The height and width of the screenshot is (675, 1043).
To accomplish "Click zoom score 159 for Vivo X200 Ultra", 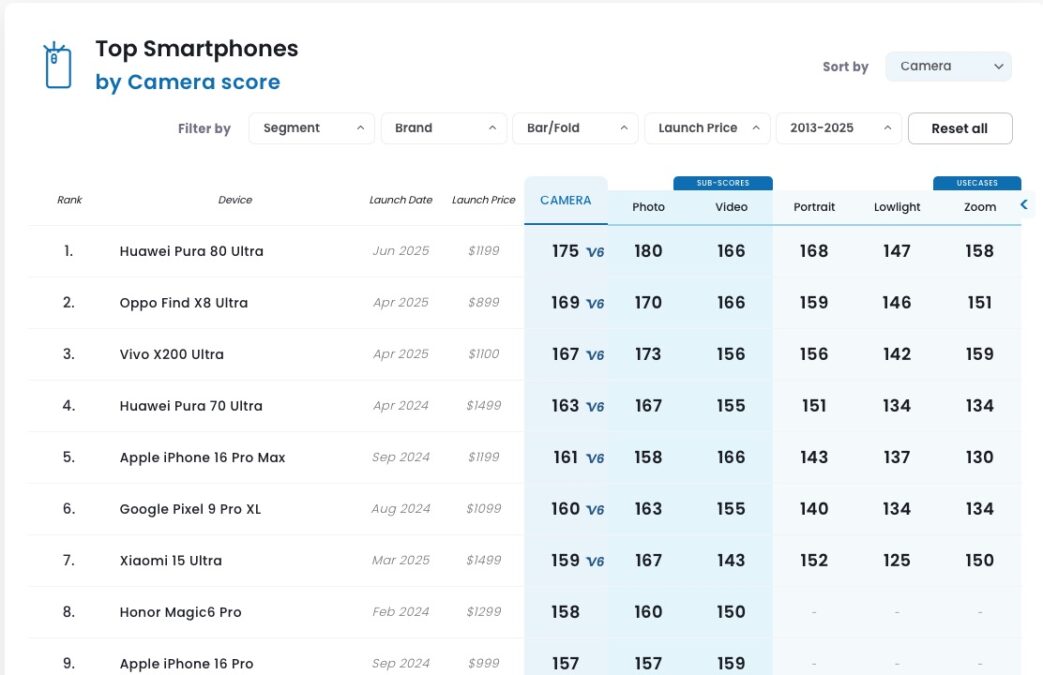I will click(x=980, y=354).
